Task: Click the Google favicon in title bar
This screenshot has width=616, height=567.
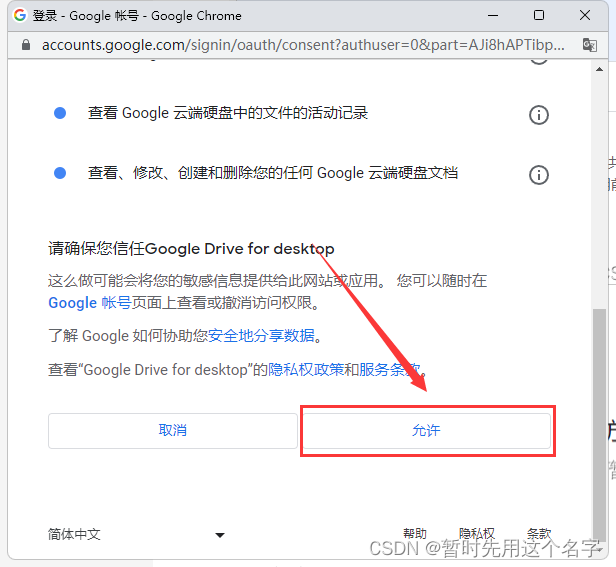Action: (20, 15)
